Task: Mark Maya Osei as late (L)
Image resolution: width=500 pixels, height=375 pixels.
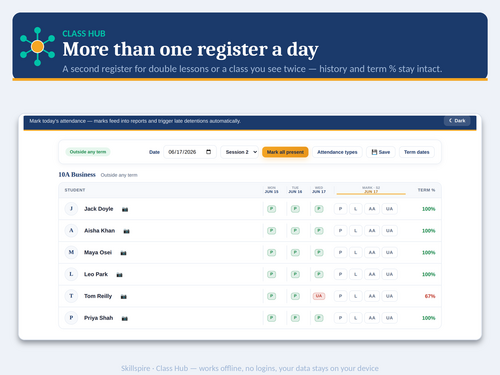Action: pos(356,252)
